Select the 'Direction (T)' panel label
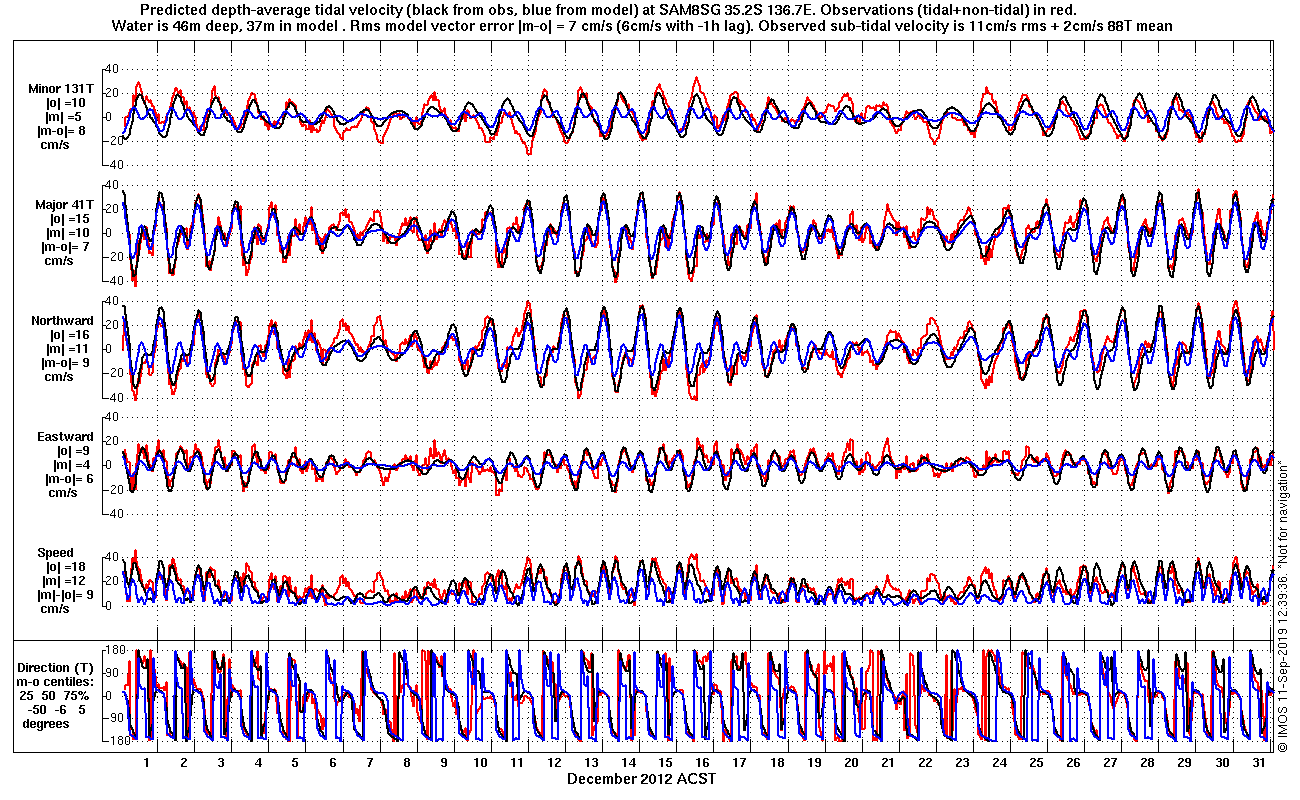Screen dimensions: 1300x800 pyautogui.click(x=57, y=668)
